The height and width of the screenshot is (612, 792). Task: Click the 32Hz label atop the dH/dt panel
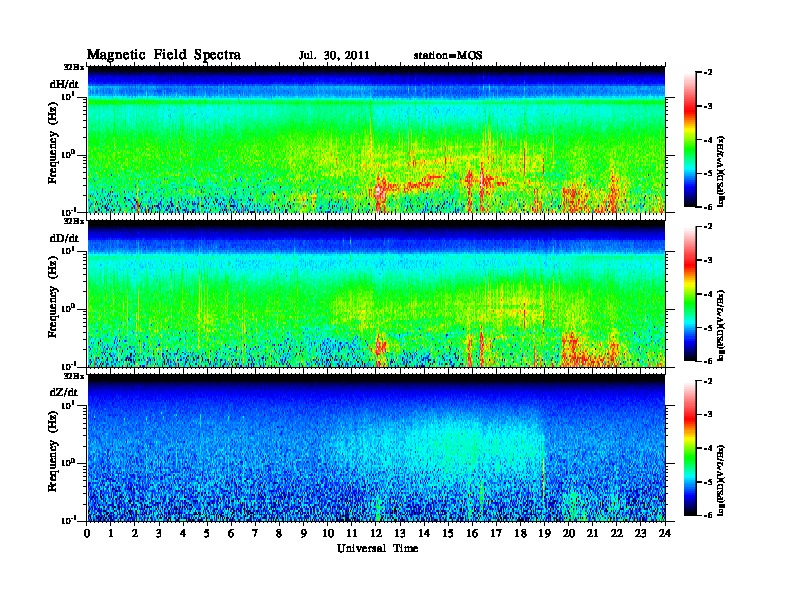tap(74, 67)
